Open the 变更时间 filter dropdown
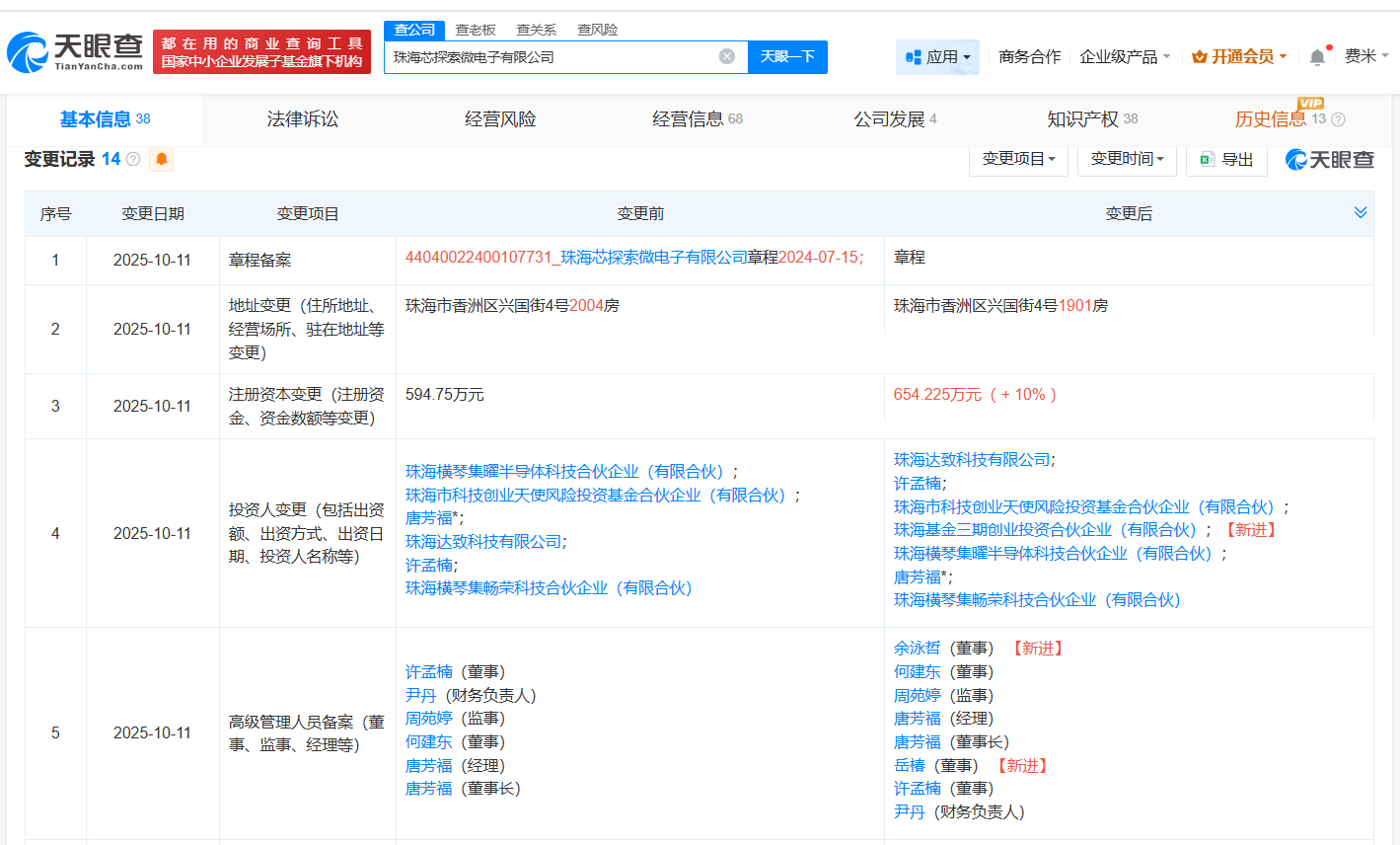Viewport: 1400px width, 845px height. 1127,159
